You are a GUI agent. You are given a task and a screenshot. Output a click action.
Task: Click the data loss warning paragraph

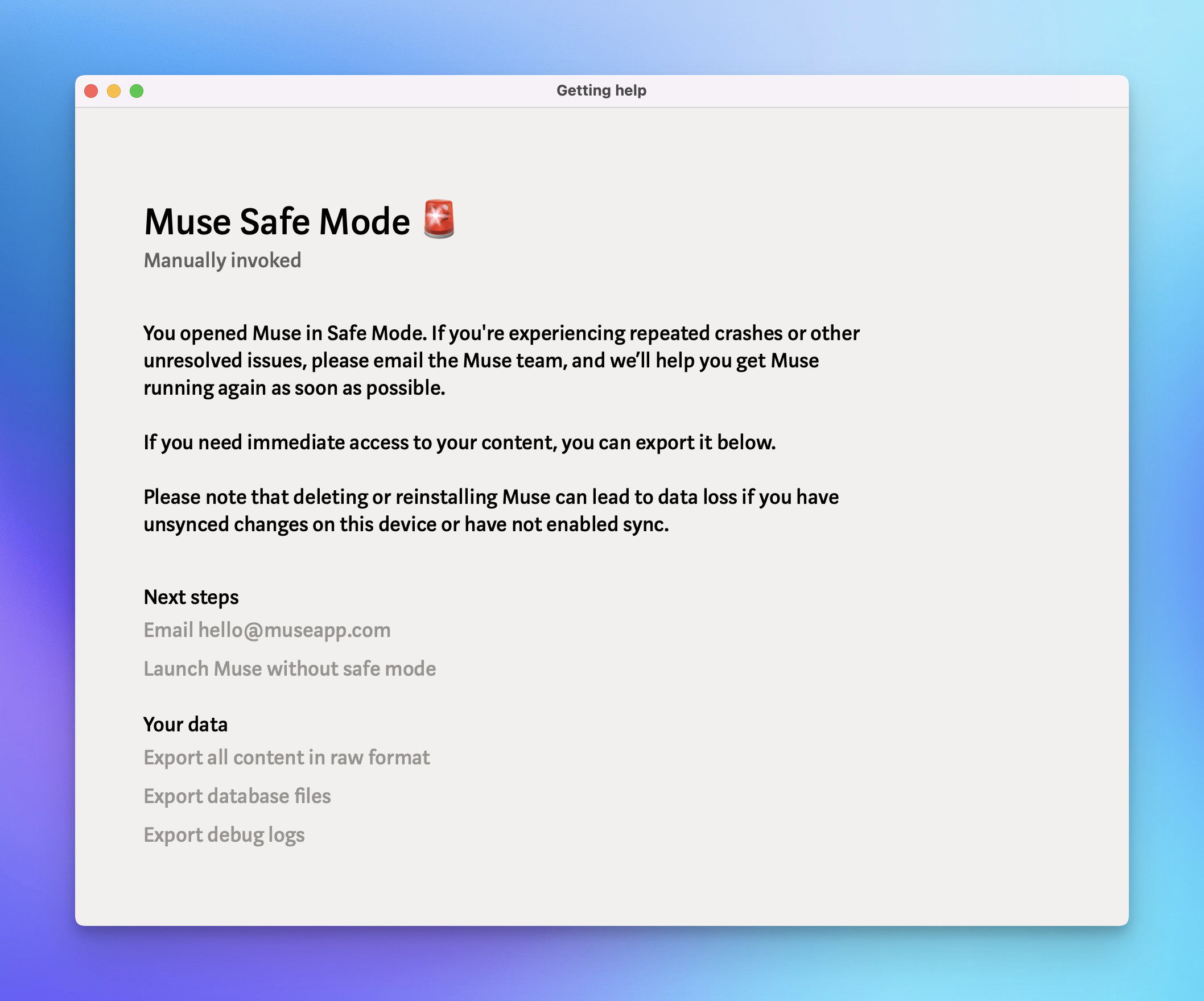tap(492, 511)
